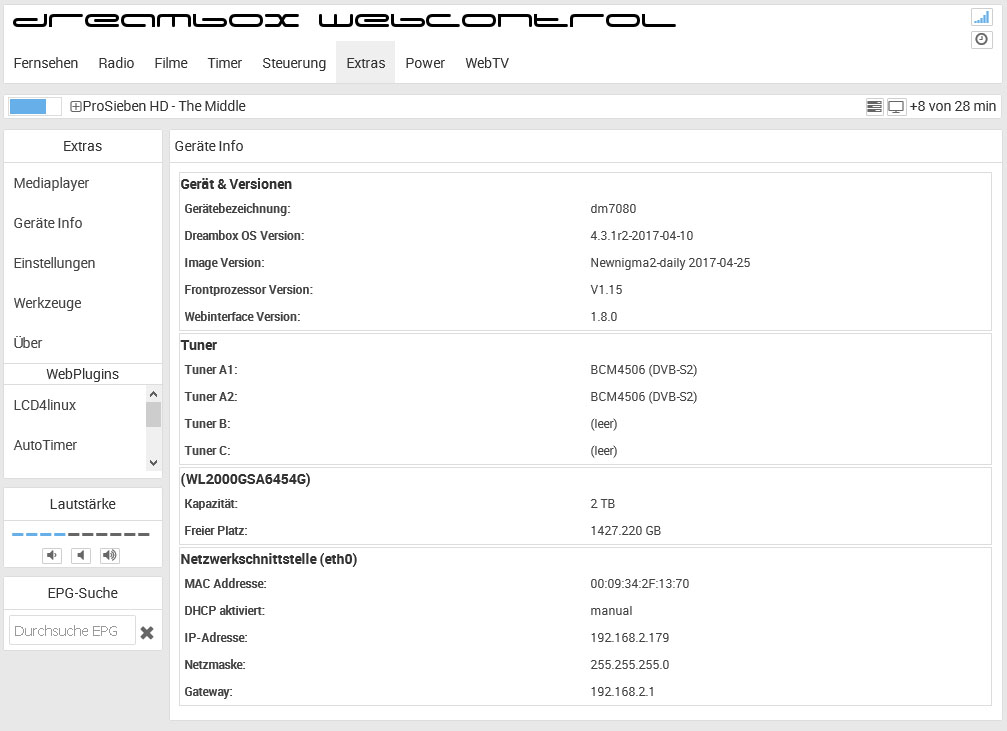
Task: Click the Durchsuche EPG search field
Action: [72, 630]
